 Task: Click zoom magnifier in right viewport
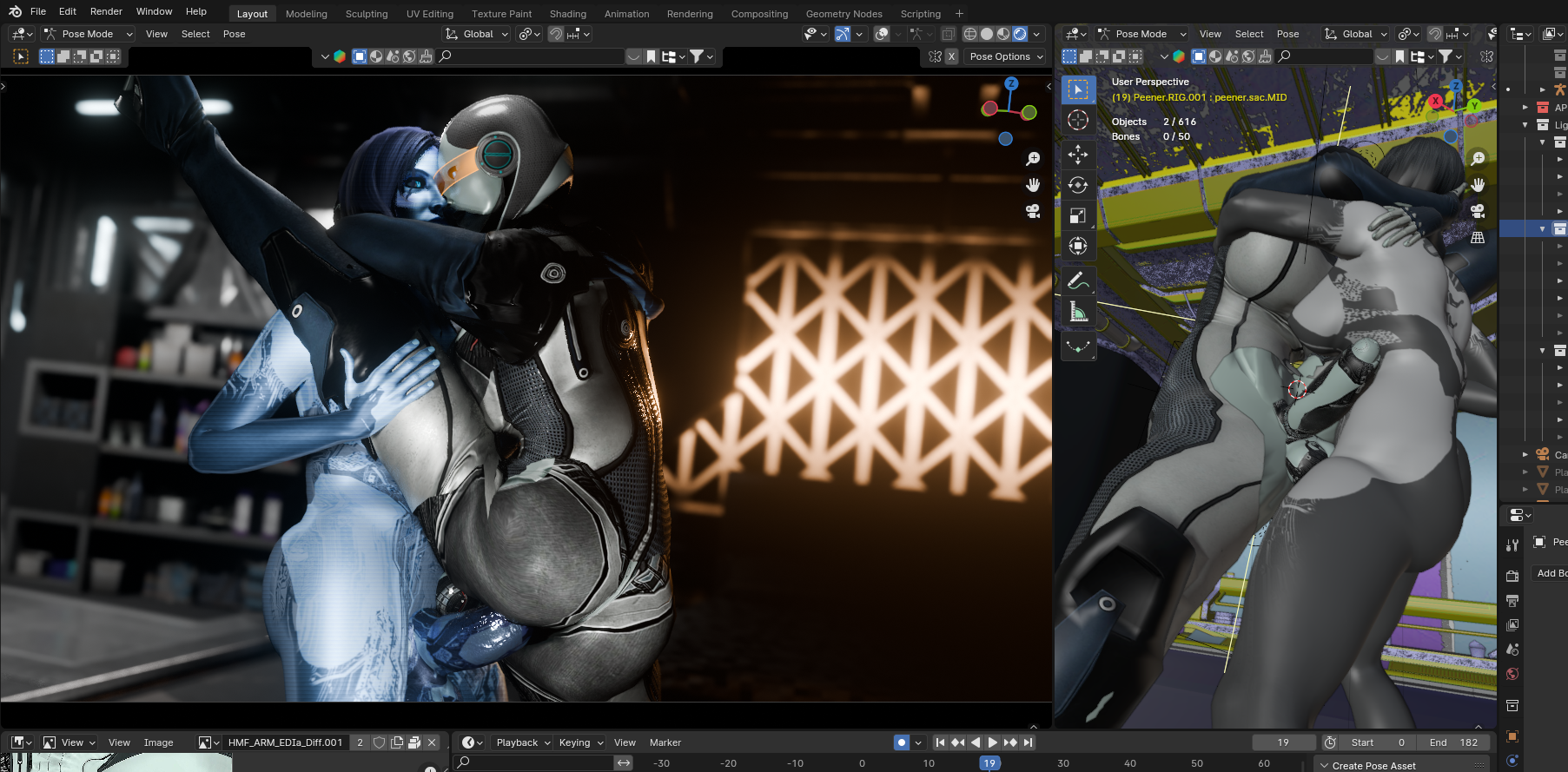coord(1478,159)
